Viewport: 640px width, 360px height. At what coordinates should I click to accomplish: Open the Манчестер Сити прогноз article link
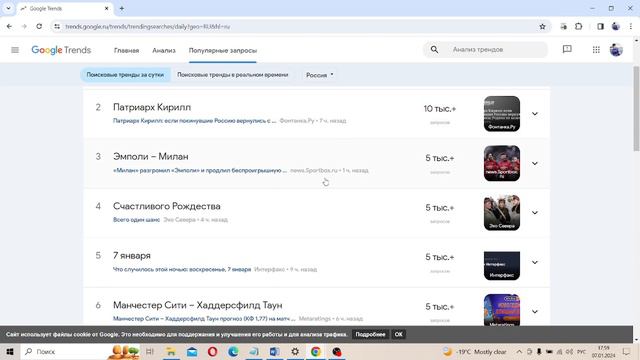(204, 318)
